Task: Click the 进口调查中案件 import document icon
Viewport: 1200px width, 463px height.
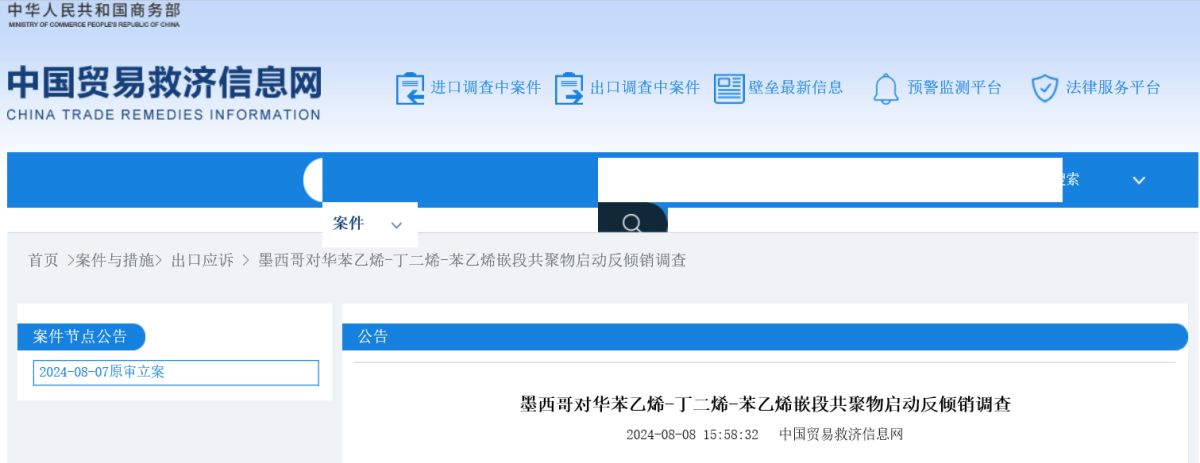Action: pyautogui.click(x=410, y=88)
